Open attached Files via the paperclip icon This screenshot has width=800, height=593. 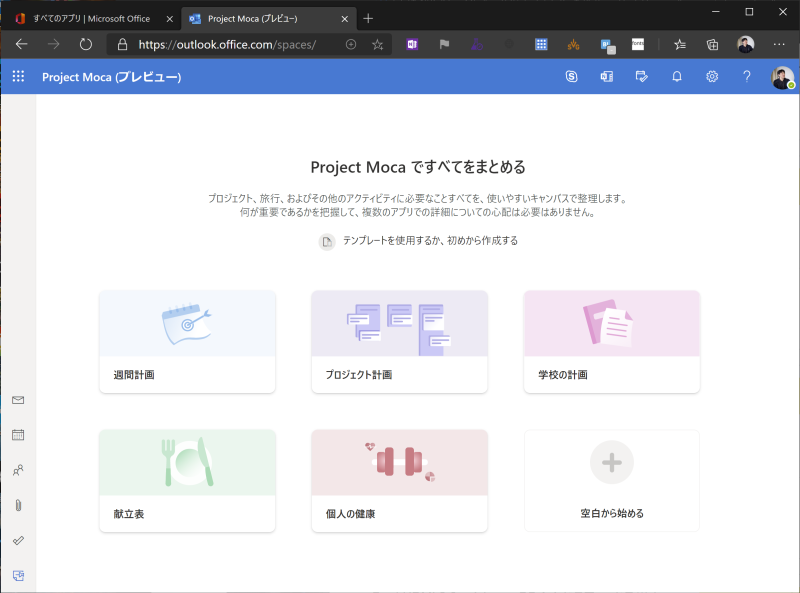tap(18, 503)
